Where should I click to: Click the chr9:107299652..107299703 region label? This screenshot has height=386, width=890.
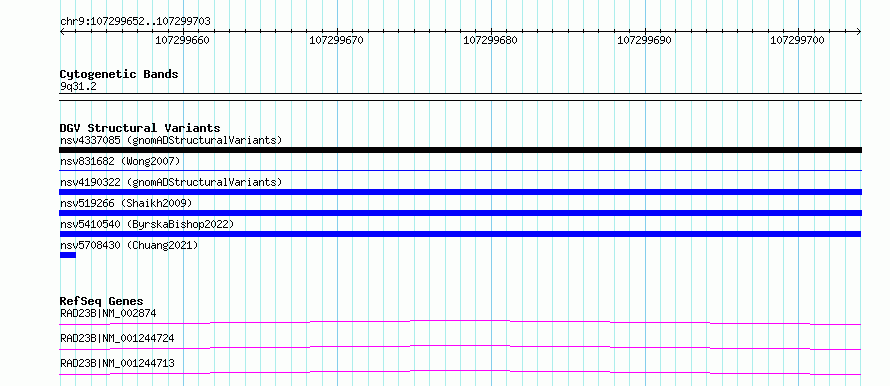click(135, 22)
